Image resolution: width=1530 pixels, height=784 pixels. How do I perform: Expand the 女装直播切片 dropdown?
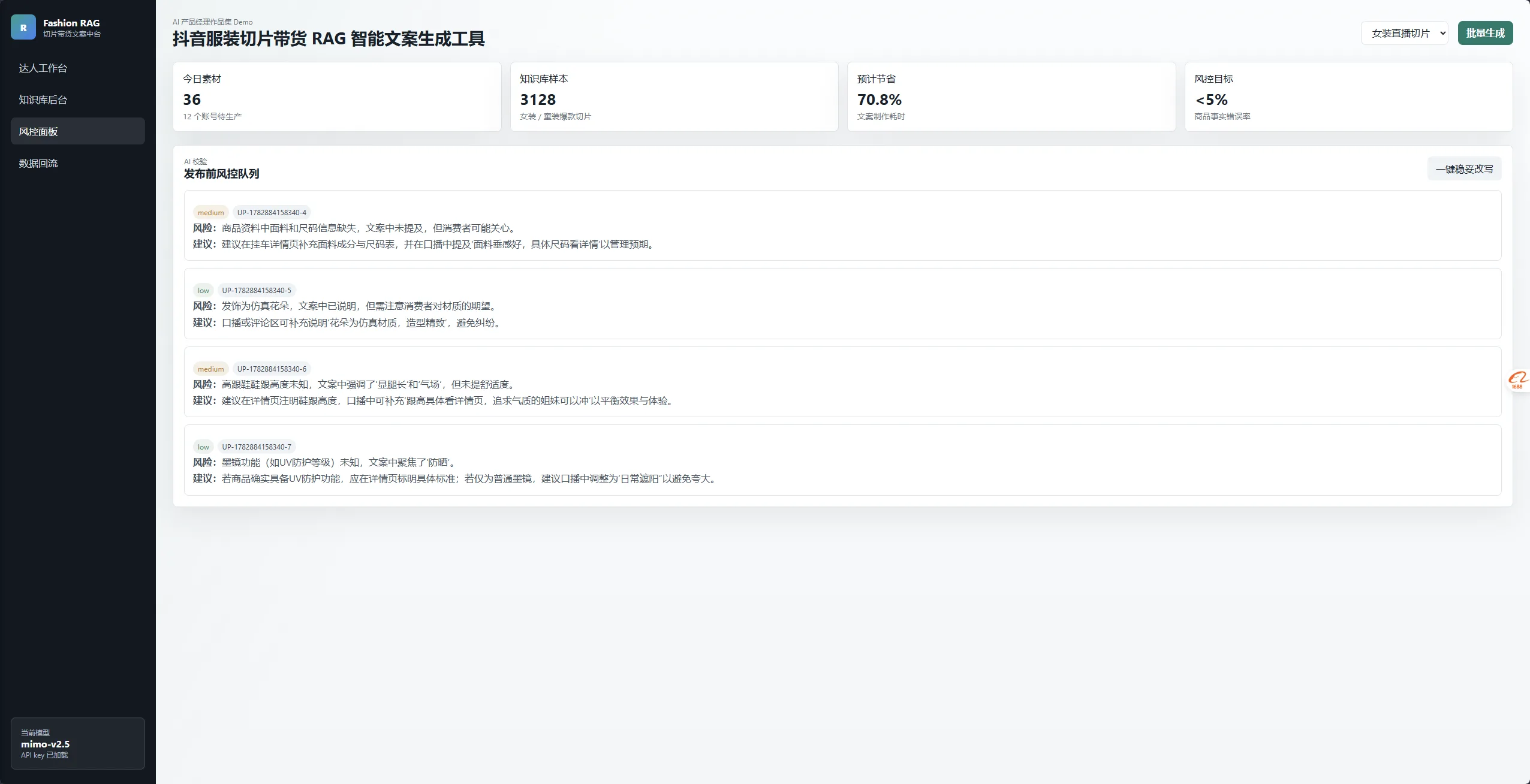click(1405, 33)
